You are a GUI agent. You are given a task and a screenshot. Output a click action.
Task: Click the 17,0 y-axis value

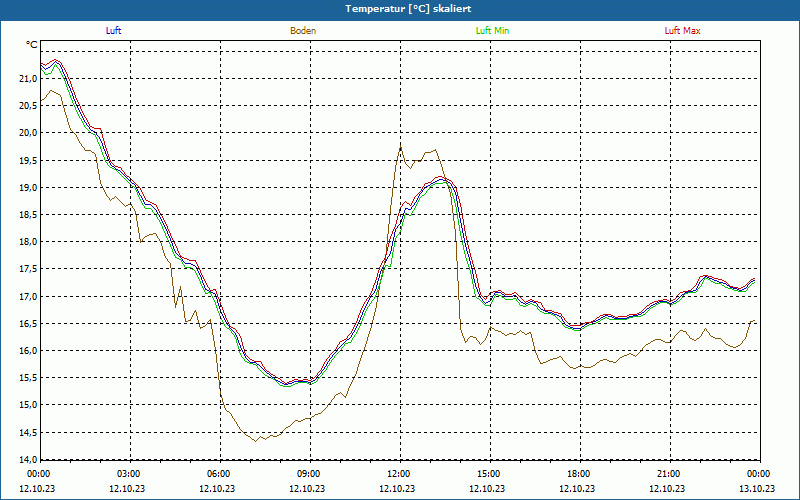click(x=28, y=296)
